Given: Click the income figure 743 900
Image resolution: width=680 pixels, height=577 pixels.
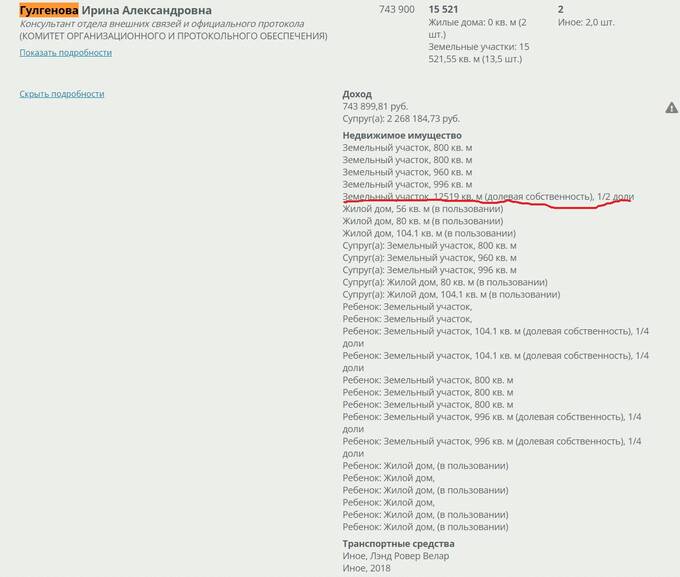Looking at the screenshot, I should [396, 9].
